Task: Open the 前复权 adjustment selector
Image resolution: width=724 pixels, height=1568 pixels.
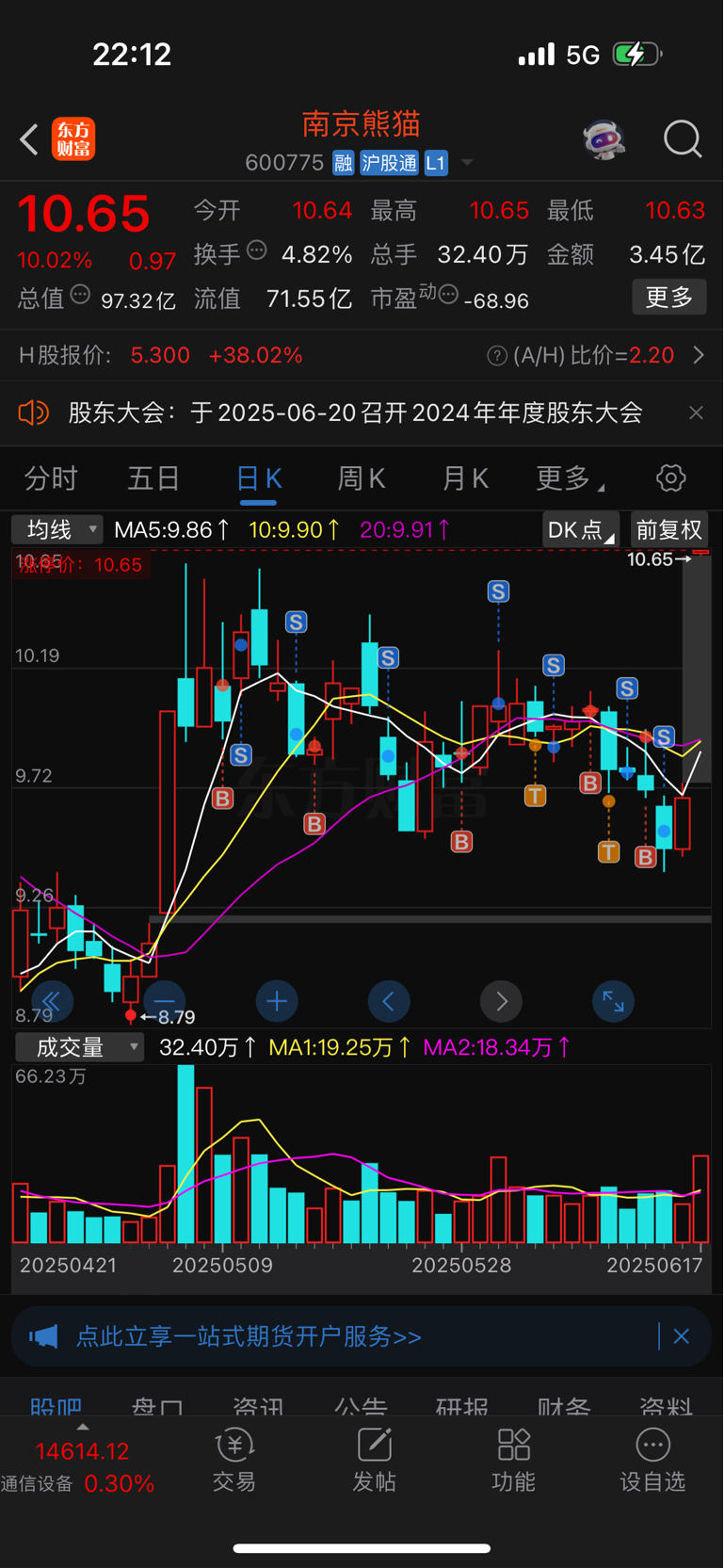Action: point(669,529)
